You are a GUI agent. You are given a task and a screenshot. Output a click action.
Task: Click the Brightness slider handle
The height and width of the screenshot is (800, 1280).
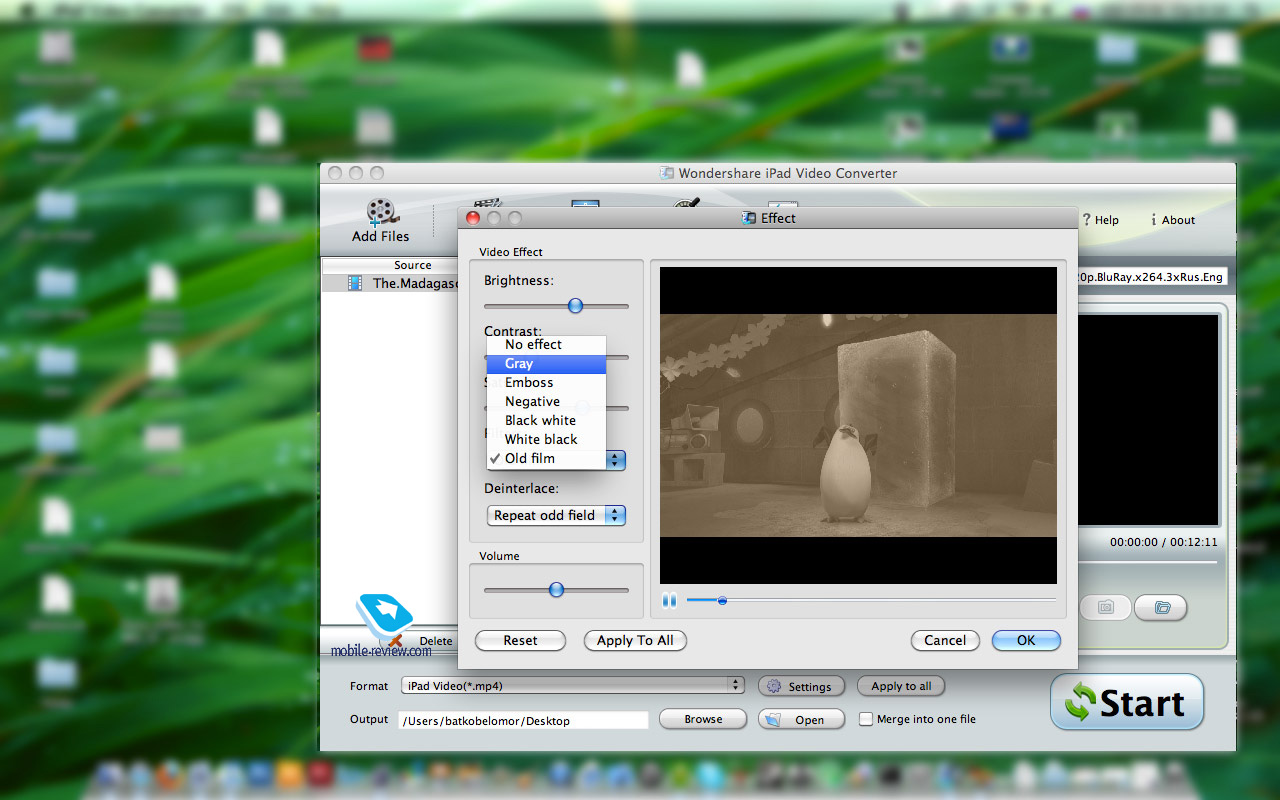tap(575, 306)
